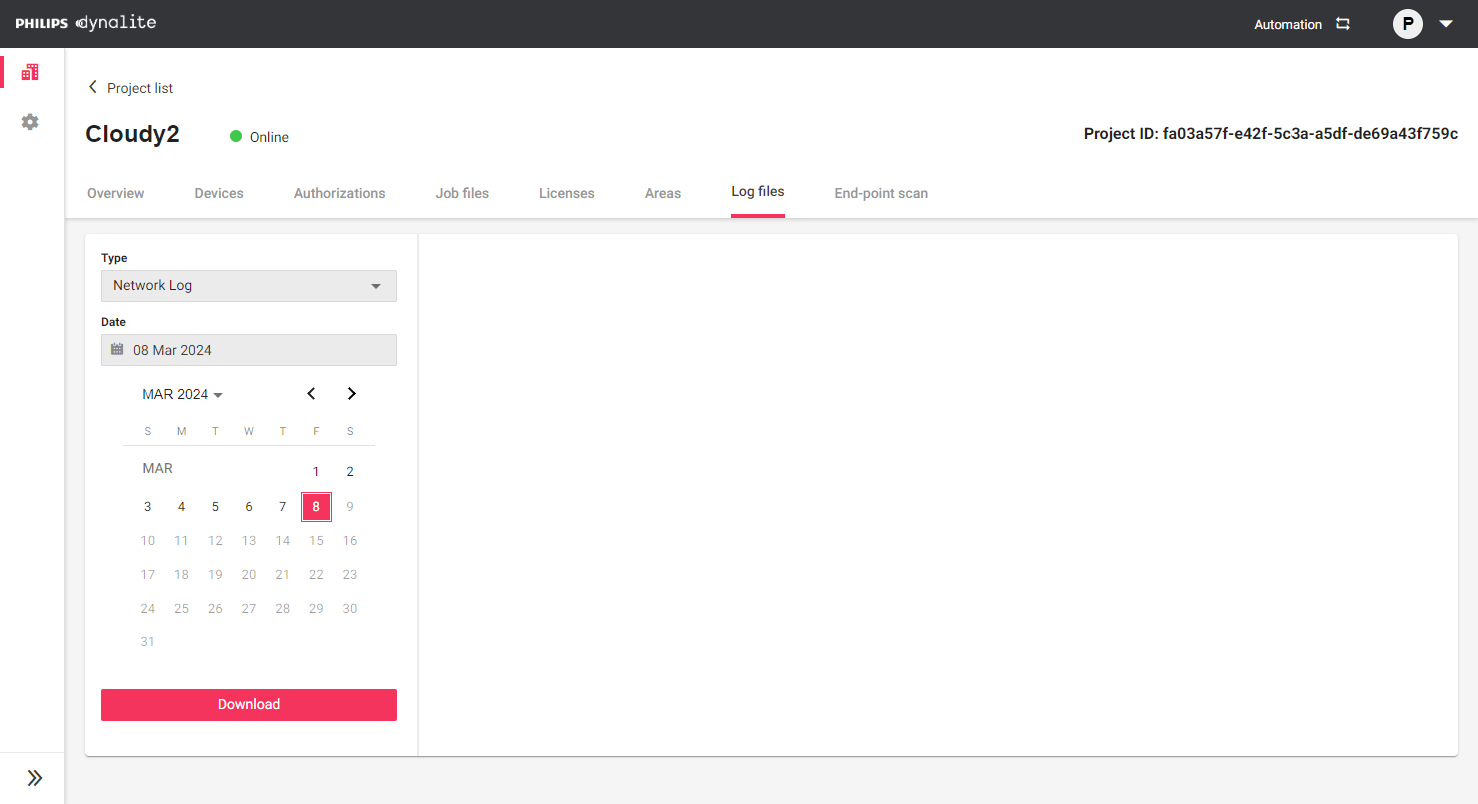Switch to the Devices tab

[219, 193]
